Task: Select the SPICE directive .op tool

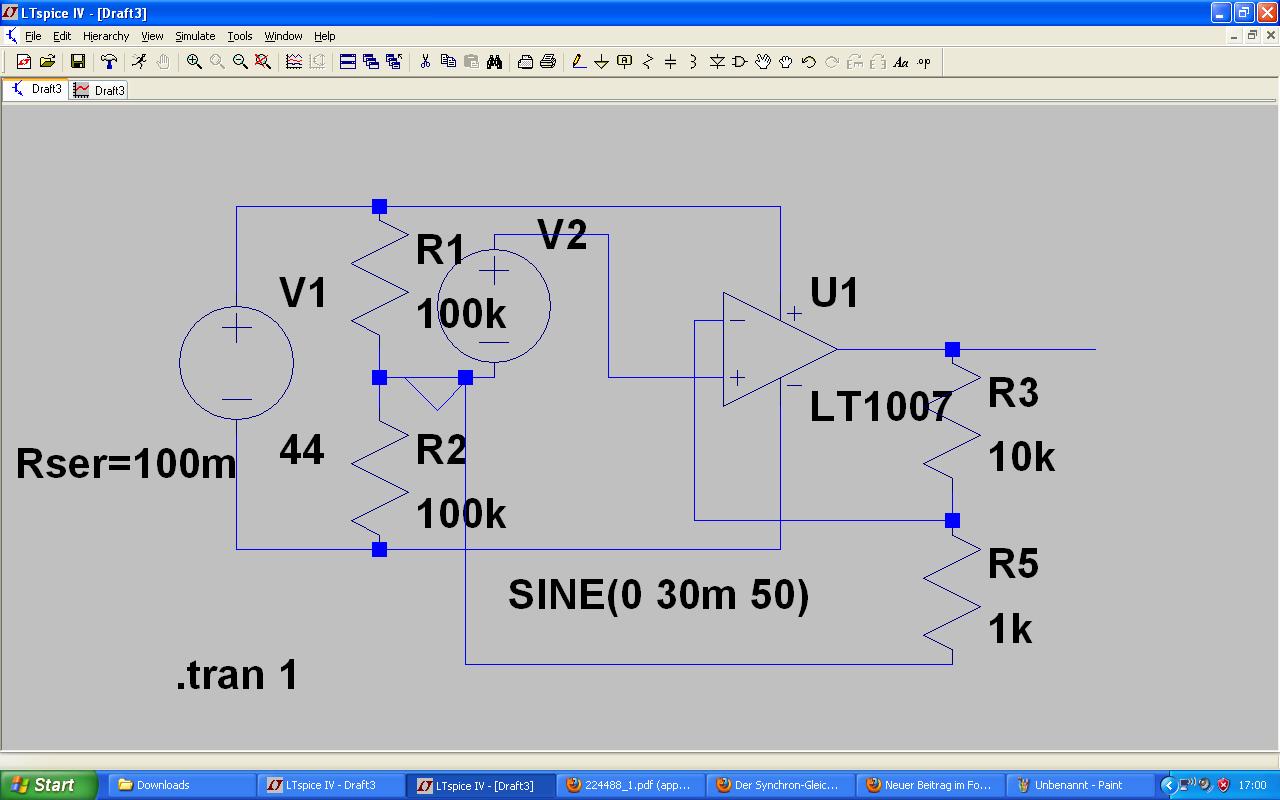Action: click(x=924, y=62)
